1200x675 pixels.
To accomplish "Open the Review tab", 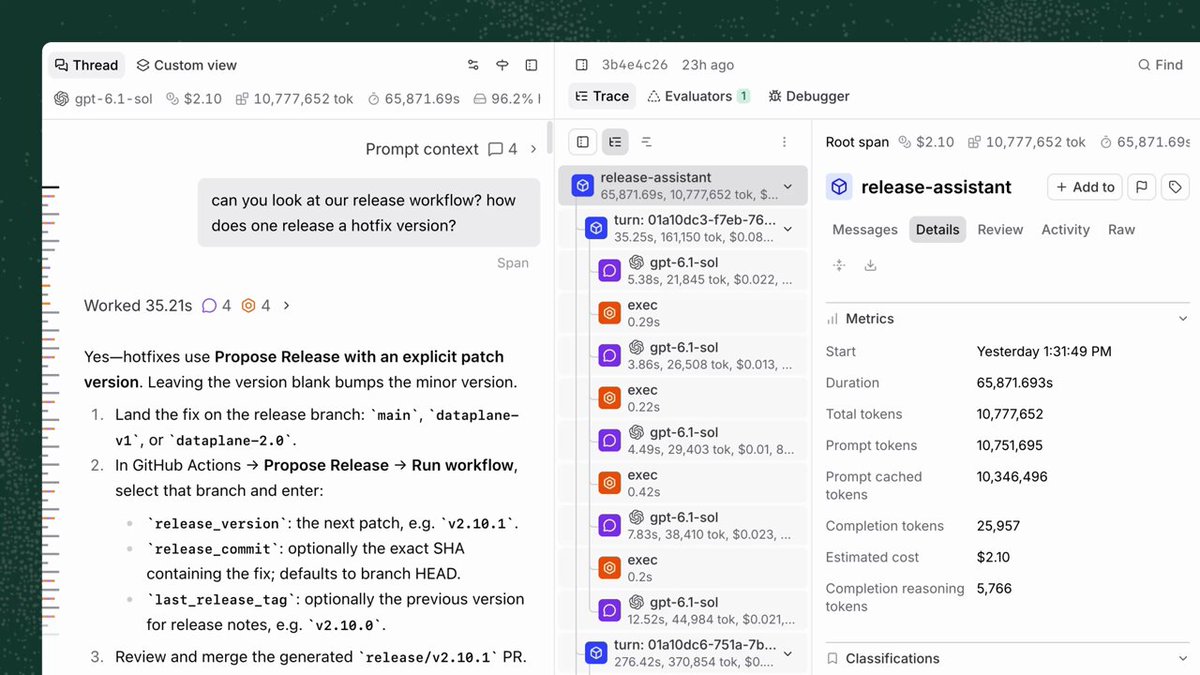I will pos(1000,229).
